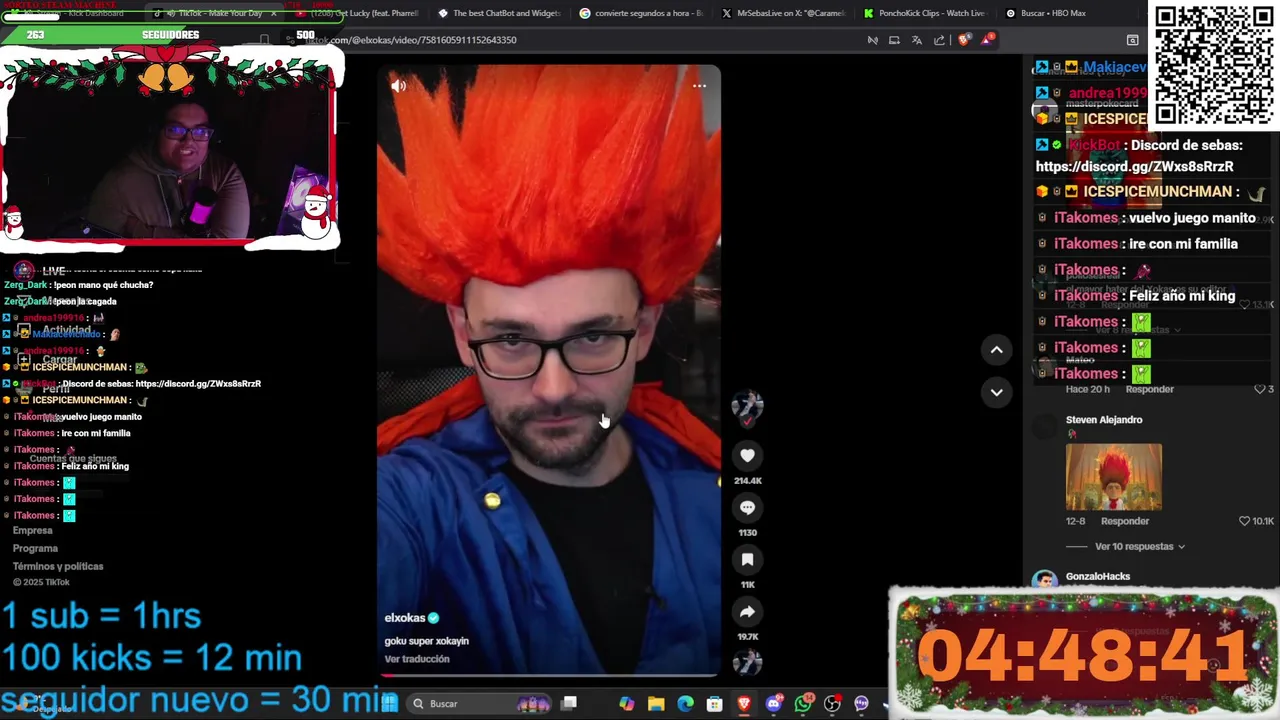The width and height of the screenshot is (1280, 720).
Task: Open Términos y políticas footer link
Action: [x=58, y=566]
